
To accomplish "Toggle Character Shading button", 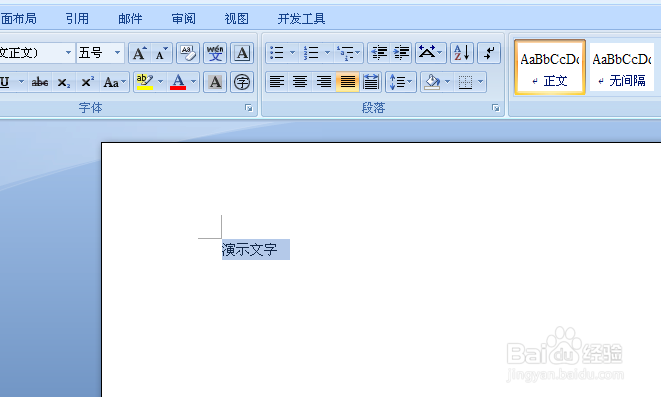I will pyautogui.click(x=215, y=82).
